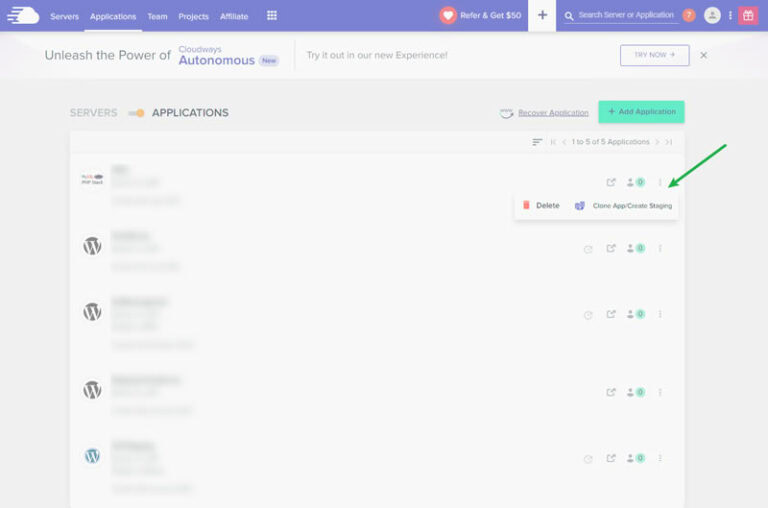The width and height of the screenshot is (768, 508).
Task: Toggle the Servers/Applications switch
Action: click(x=137, y=113)
